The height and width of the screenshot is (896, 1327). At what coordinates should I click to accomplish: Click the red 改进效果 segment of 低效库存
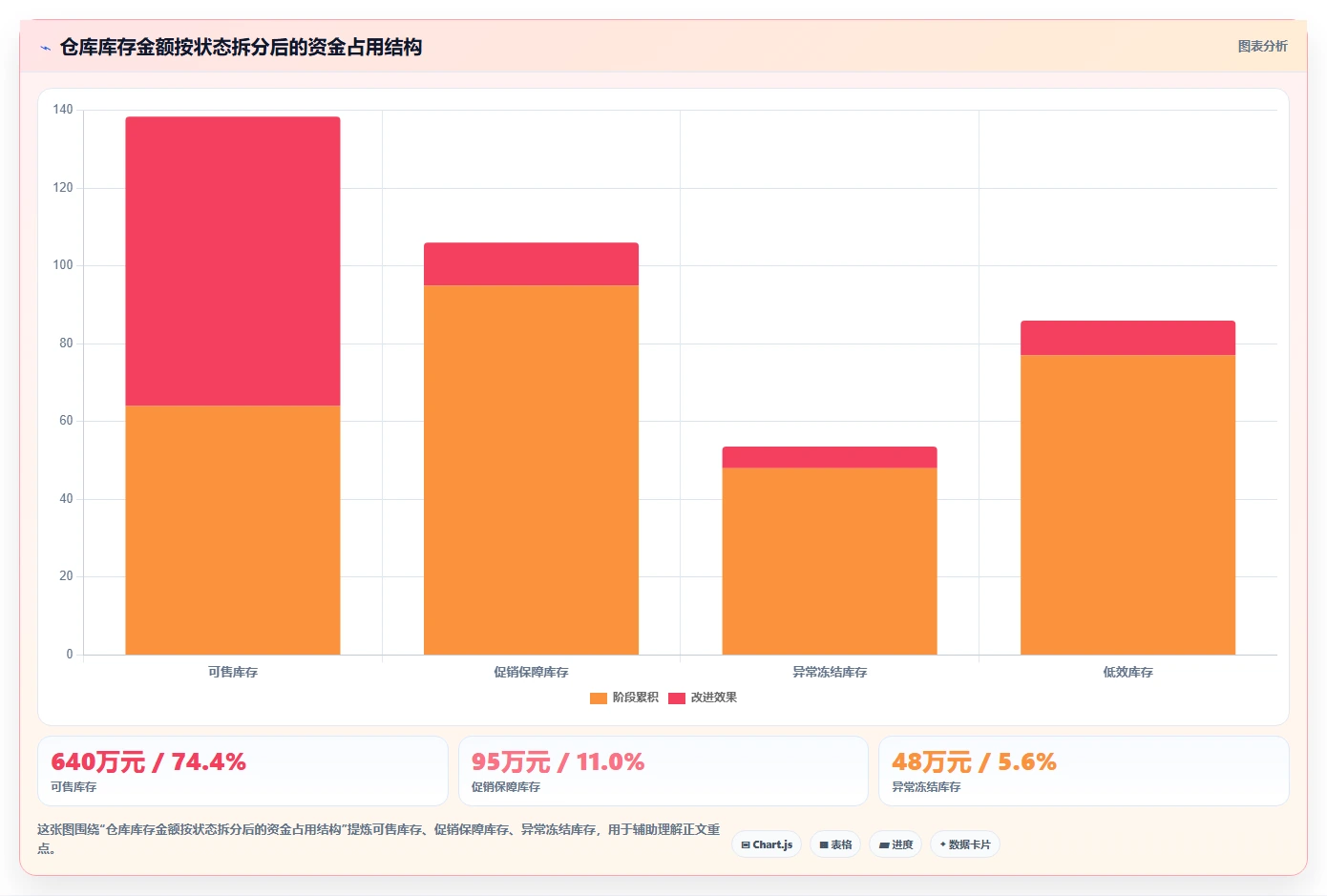(1127, 338)
